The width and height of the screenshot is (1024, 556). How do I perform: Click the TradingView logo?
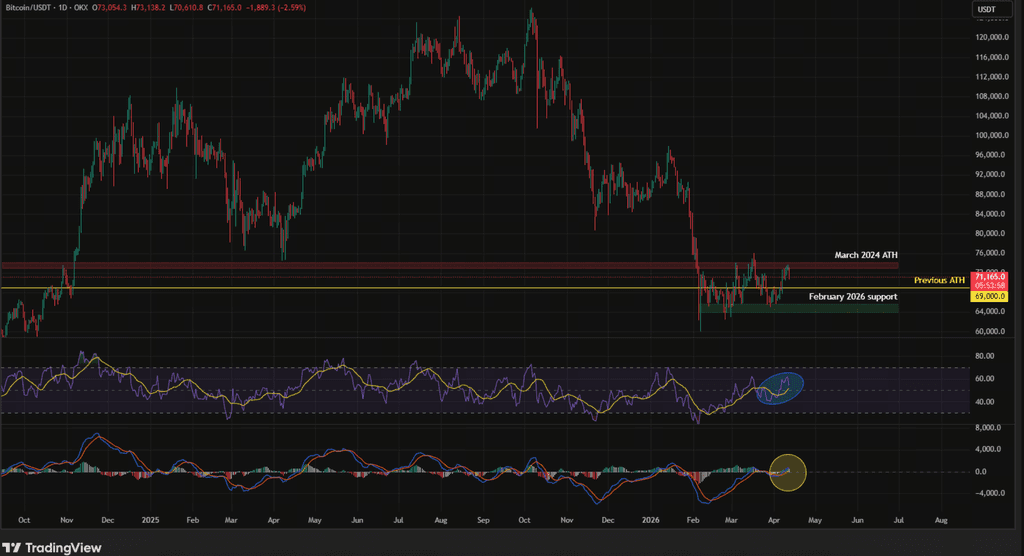click(x=52, y=548)
